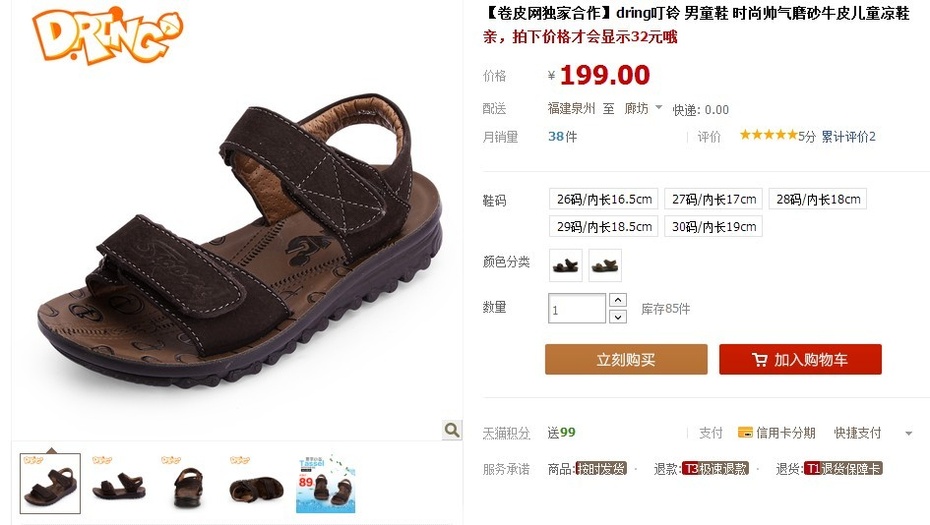The height and width of the screenshot is (525, 930).
Task: View the blue promotional 89 thumbnail
Action: tap(326, 483)
